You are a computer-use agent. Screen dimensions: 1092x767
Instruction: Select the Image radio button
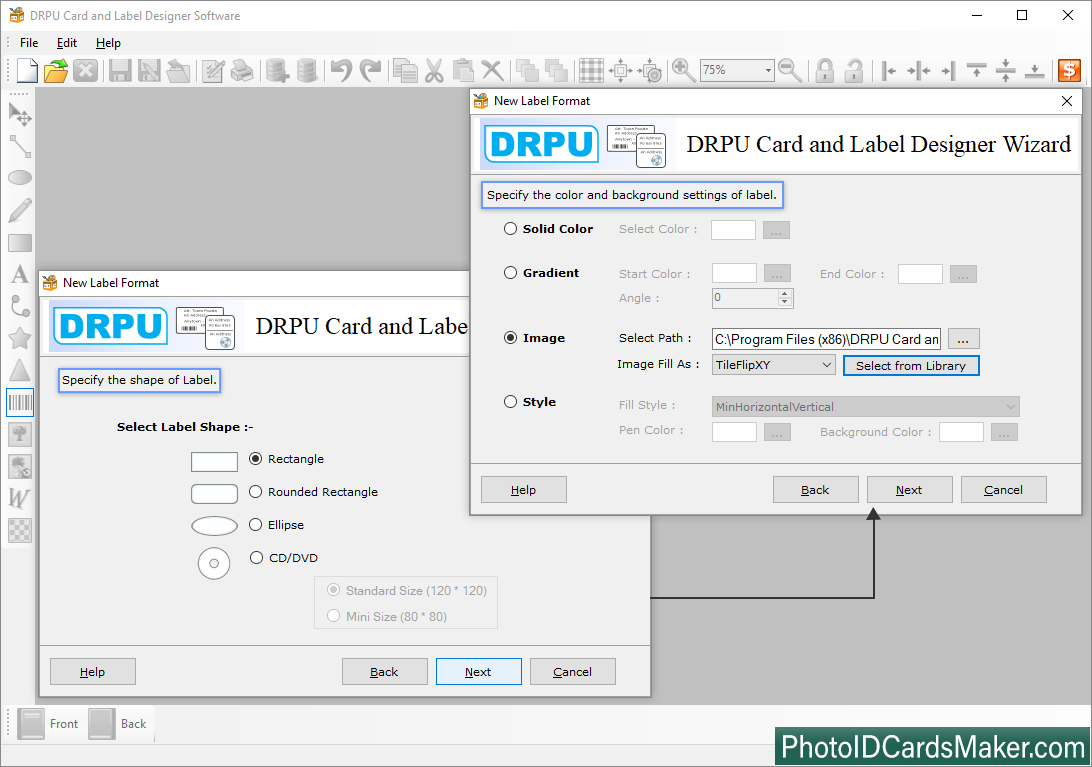pyautogui.click(x=510, y=337)
